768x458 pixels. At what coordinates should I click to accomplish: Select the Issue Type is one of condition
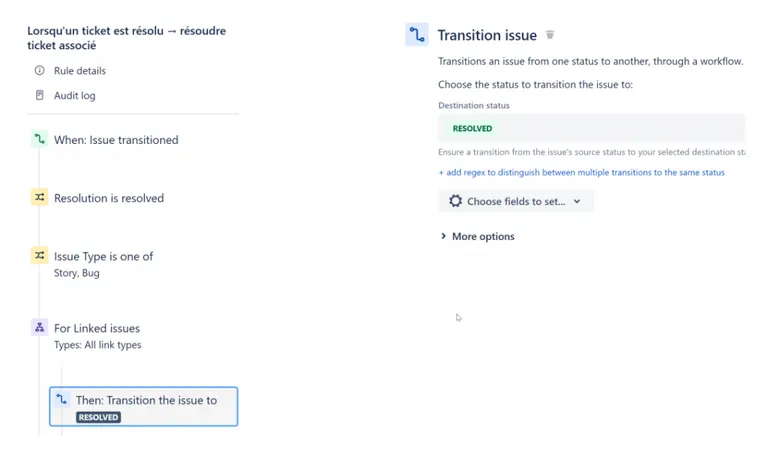103,264
